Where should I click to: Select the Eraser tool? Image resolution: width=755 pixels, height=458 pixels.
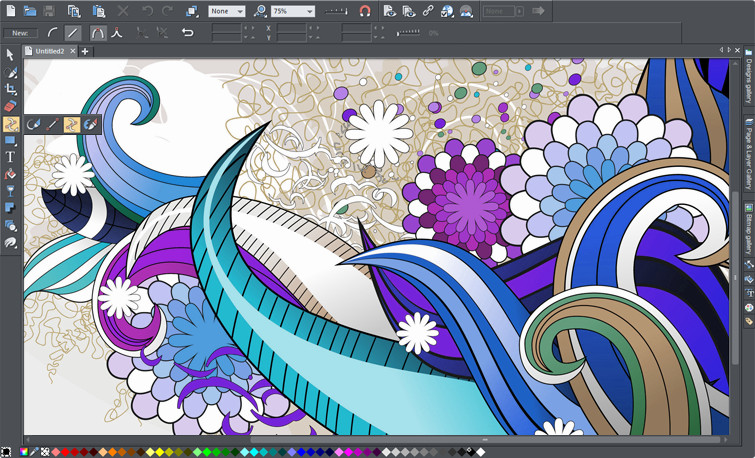click(x=11, y=106)
